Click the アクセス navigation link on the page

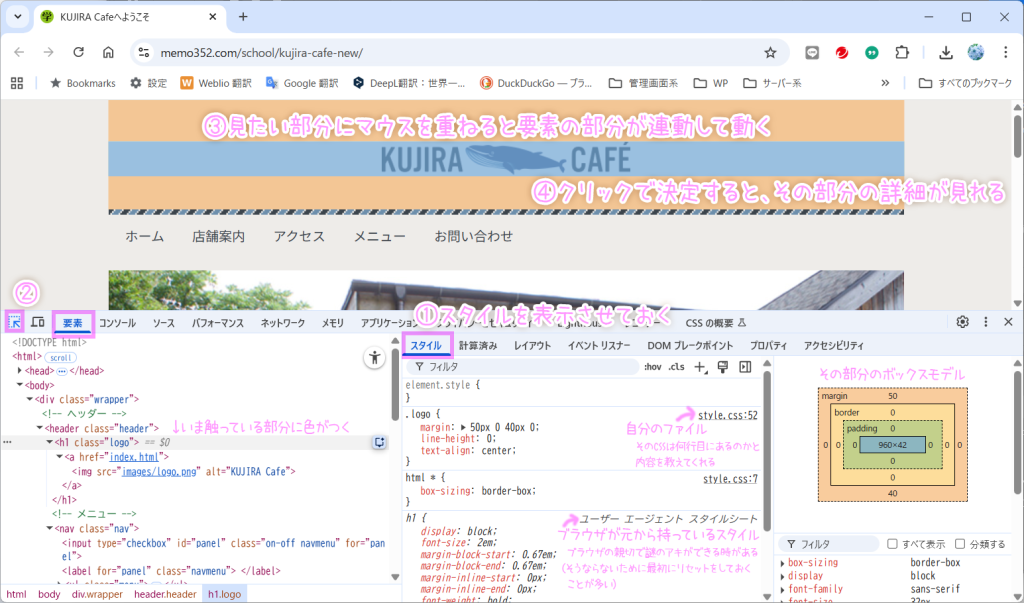299,237
